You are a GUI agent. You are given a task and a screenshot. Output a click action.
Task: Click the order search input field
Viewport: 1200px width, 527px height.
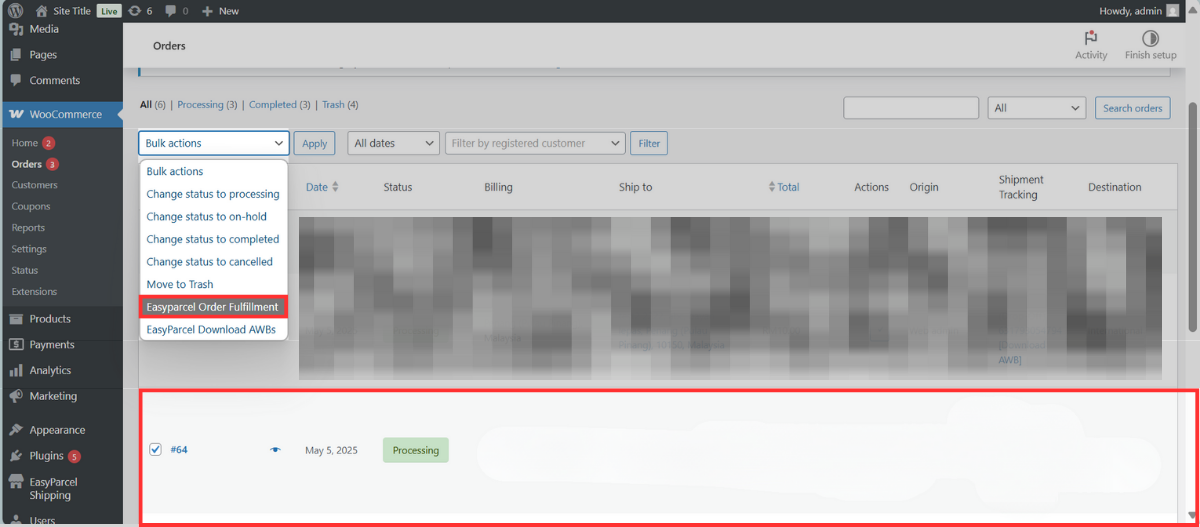click(x=911, y=108)
